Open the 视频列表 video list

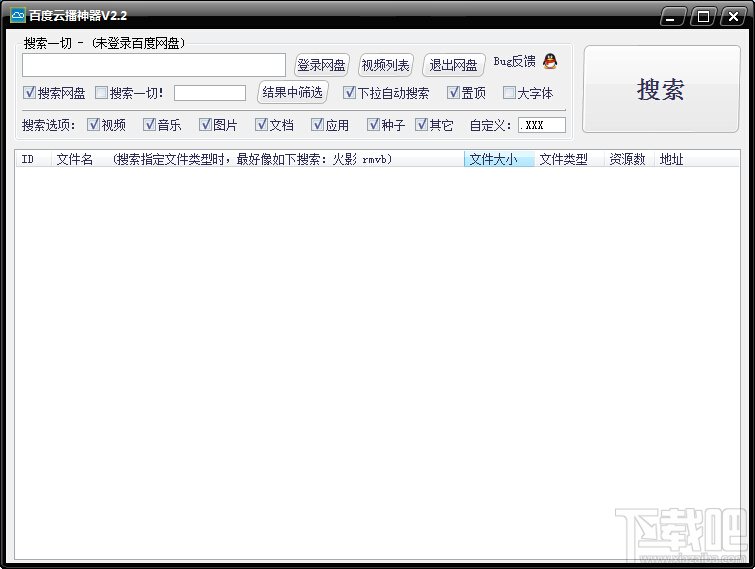385,65
